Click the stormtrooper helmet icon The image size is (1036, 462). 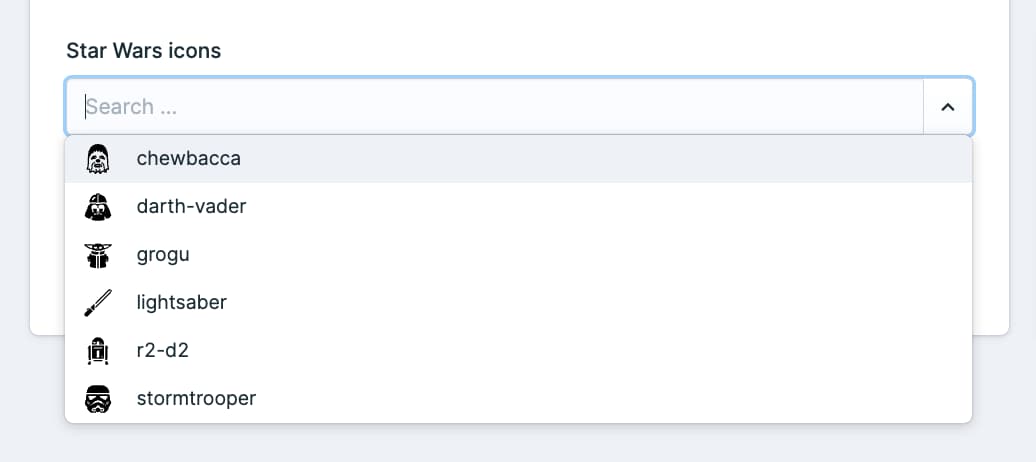point(98,399)
